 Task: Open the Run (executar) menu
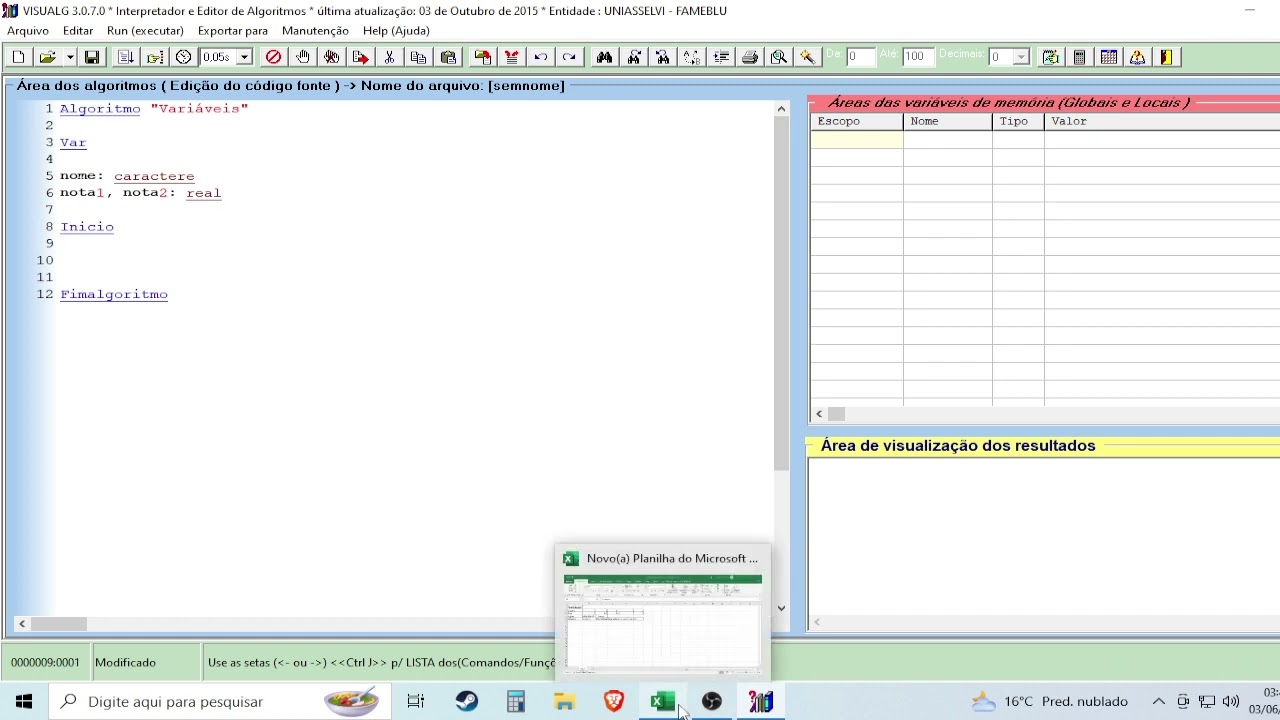coord(145,31)
